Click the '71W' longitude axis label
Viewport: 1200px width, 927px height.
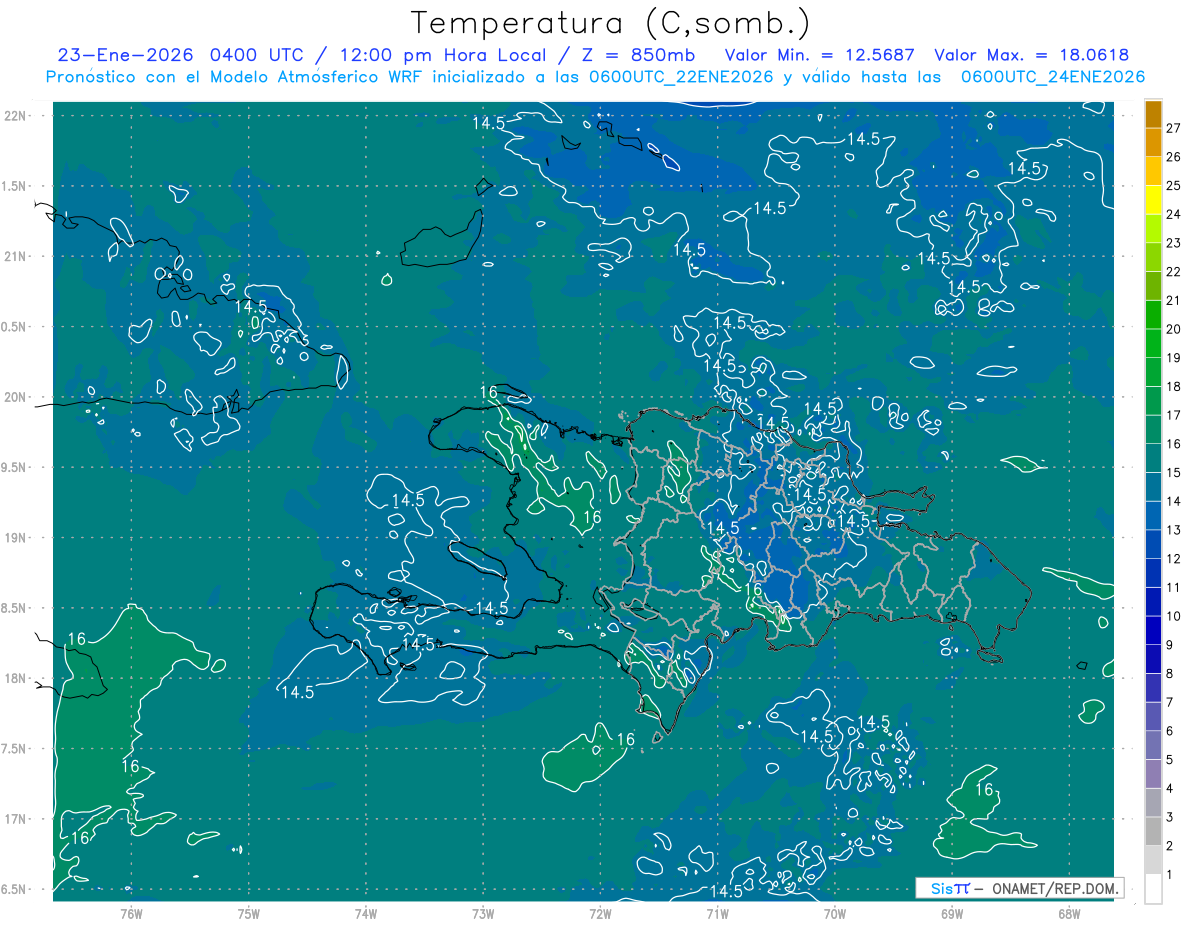point(717,913)
